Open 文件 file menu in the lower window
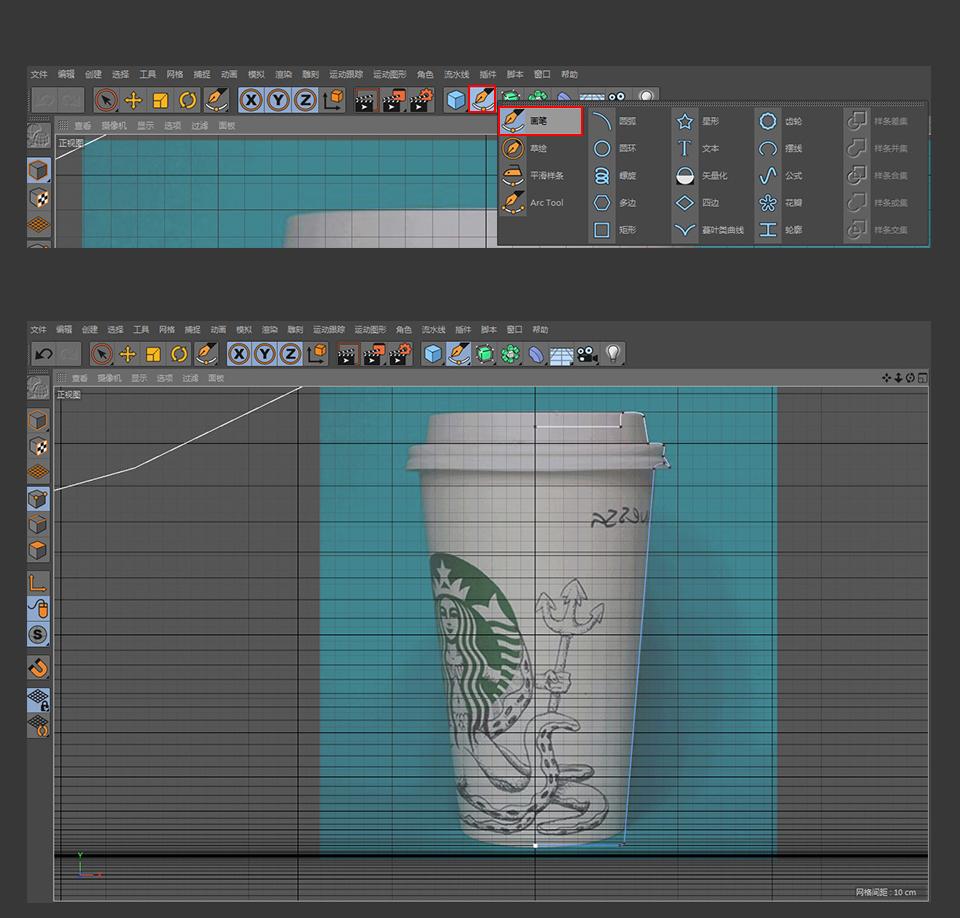The width and height of the screenshot is (960, 918). pyautogui.click(x=39, y=329)
